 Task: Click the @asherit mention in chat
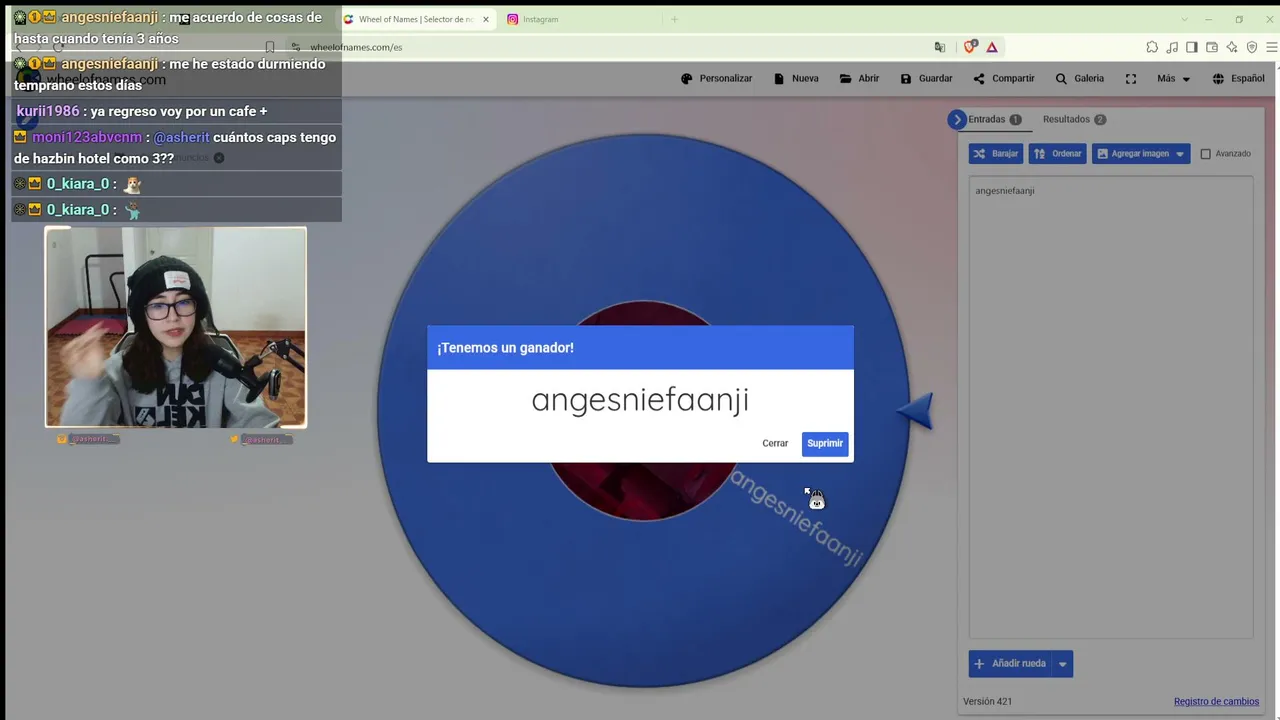coord(181,137)
